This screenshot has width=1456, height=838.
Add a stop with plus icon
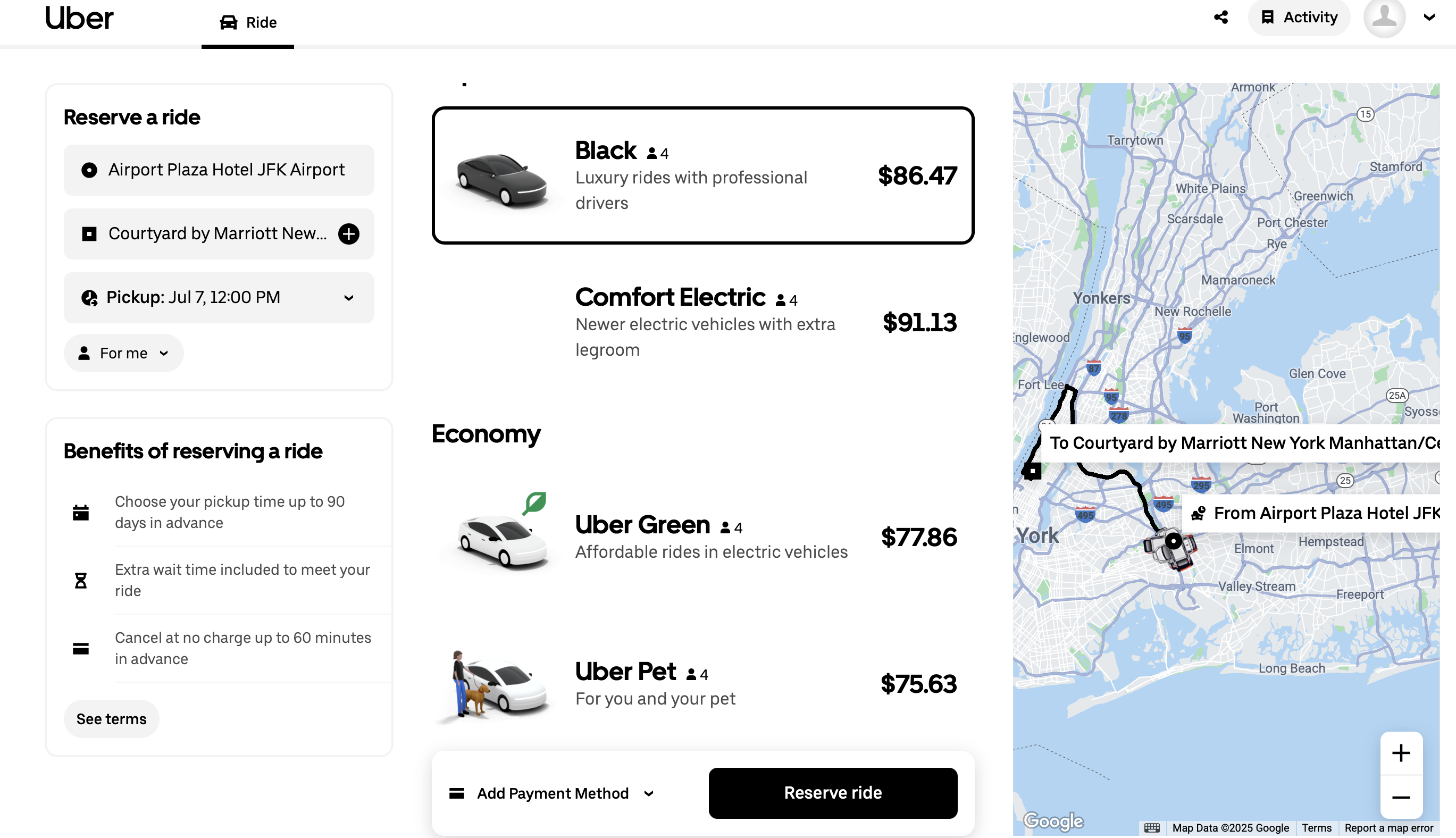pos(349,233)
